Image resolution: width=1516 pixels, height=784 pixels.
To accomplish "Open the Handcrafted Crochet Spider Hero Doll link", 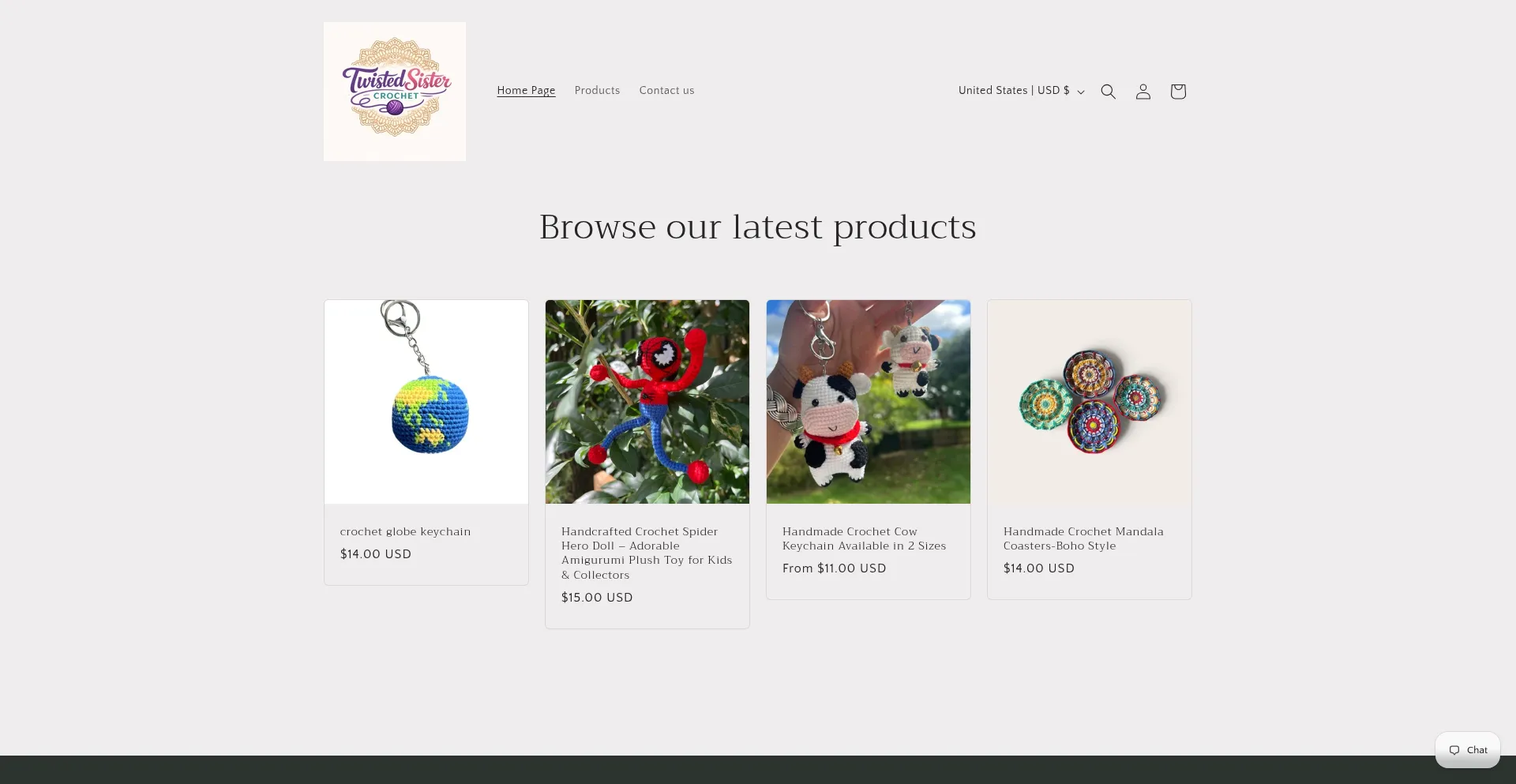I will point(647,553).
